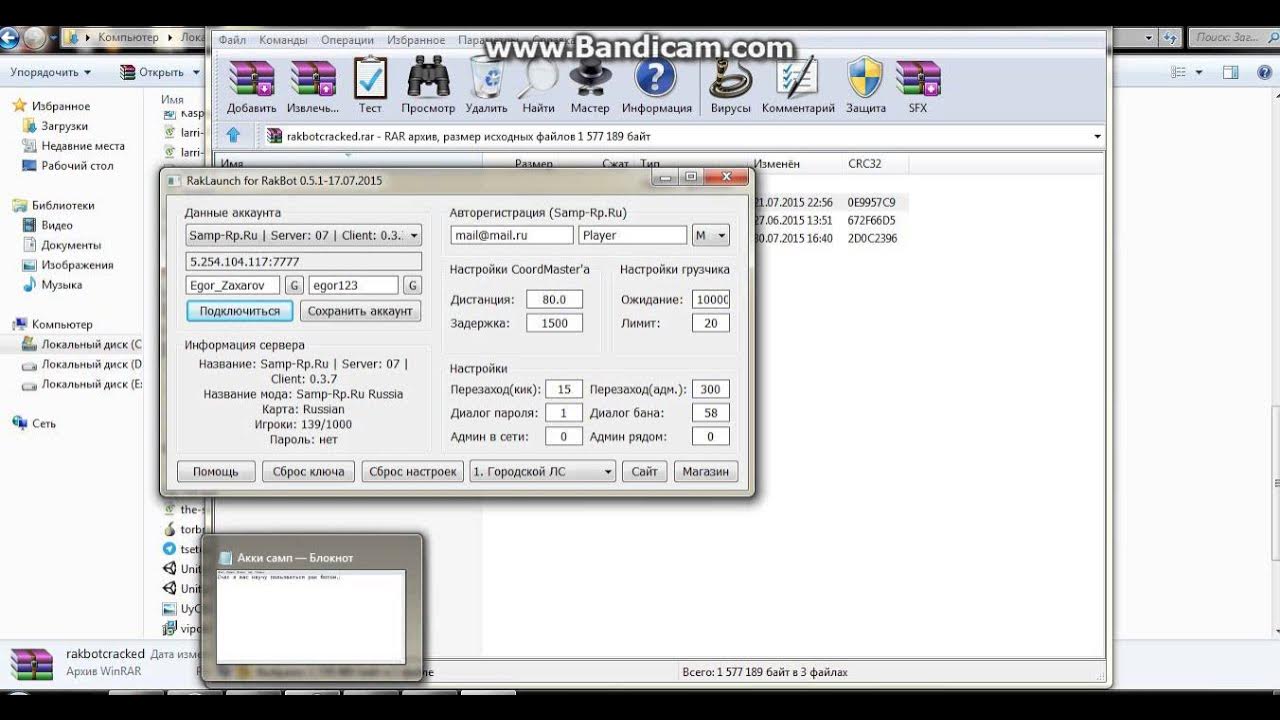Open WinRAR archive path dropdown arrow

1098,136
